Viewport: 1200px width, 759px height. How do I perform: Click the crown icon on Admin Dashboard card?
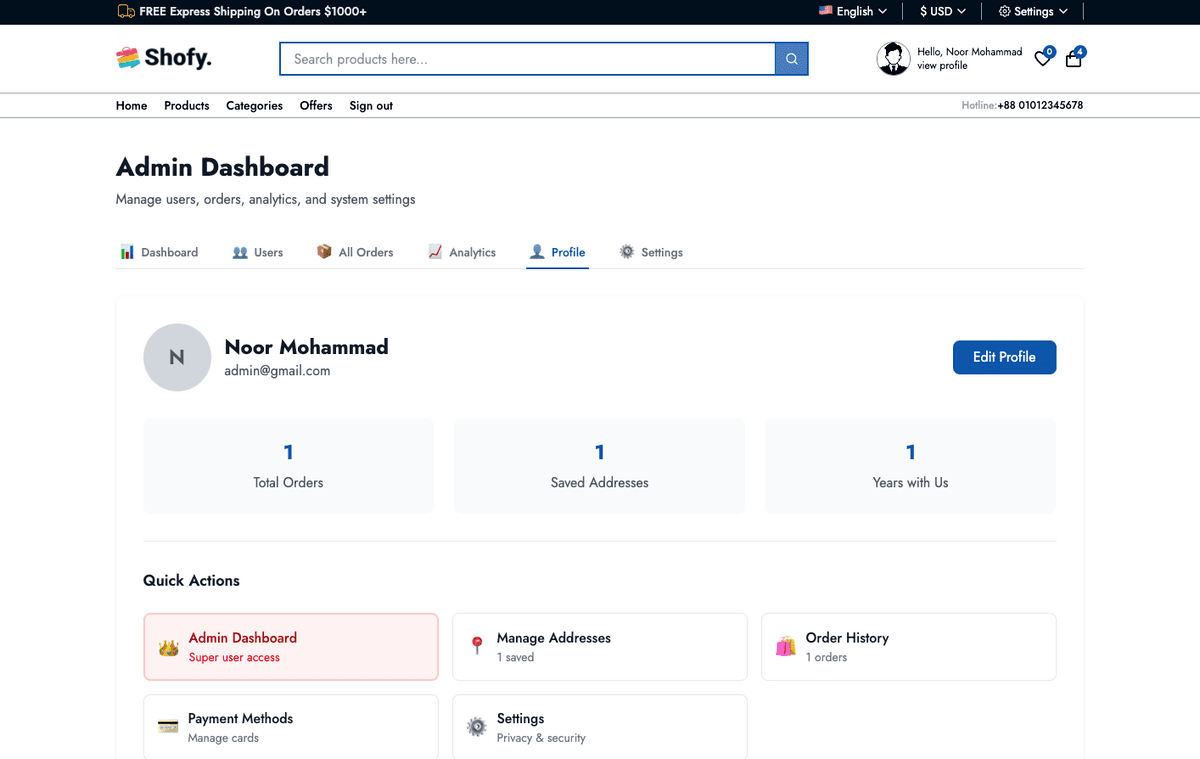tap(168, 648)
